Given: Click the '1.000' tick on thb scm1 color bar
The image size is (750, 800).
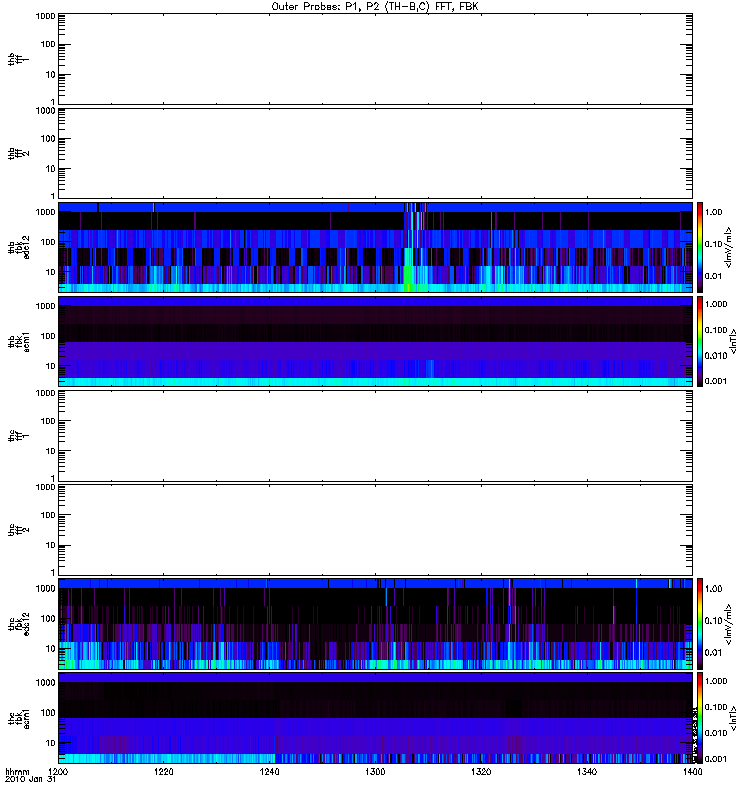Looking at the screenshot, I should (716, 304).
